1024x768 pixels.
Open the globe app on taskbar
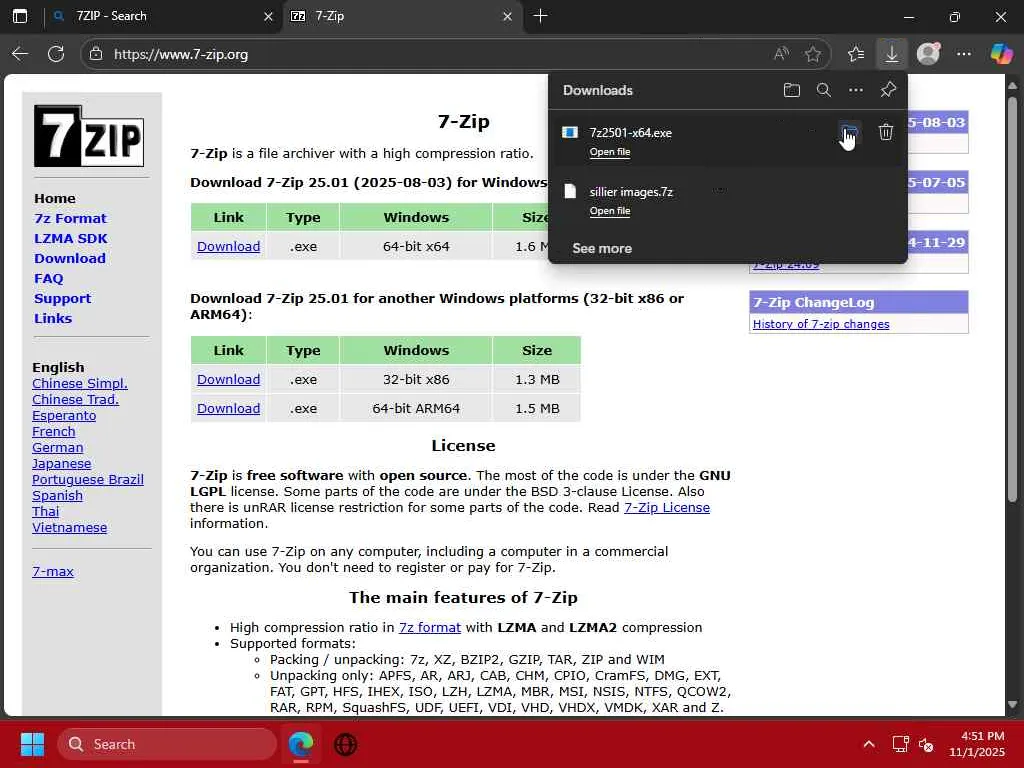pyautogui.click(x=345, y=744)
